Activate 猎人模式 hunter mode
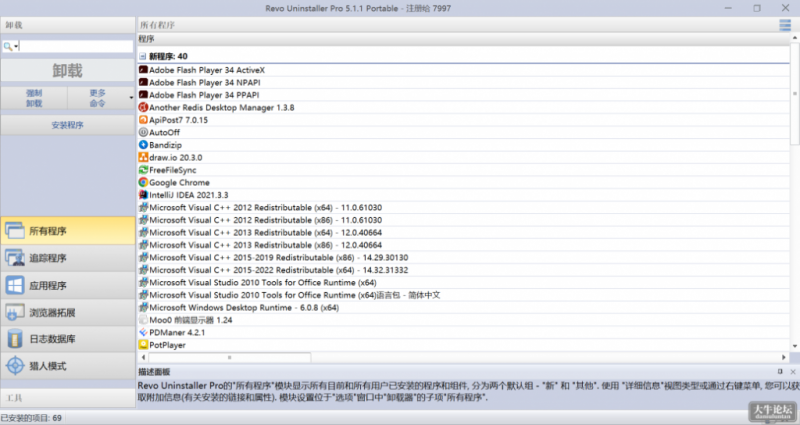This screenshot has width=800, height=425. coord(67,366)
